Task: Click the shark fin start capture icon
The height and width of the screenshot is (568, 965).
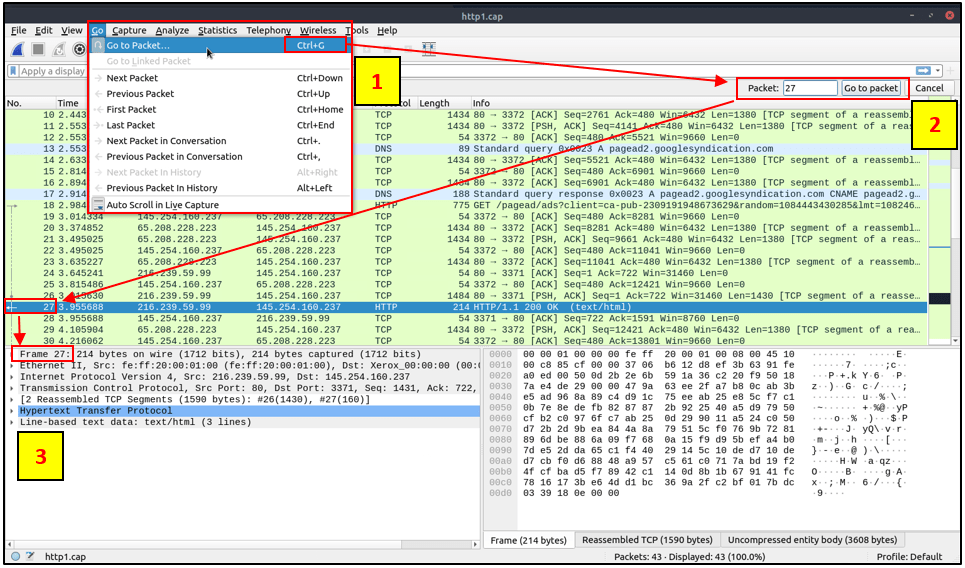Action: coord(18,50)
